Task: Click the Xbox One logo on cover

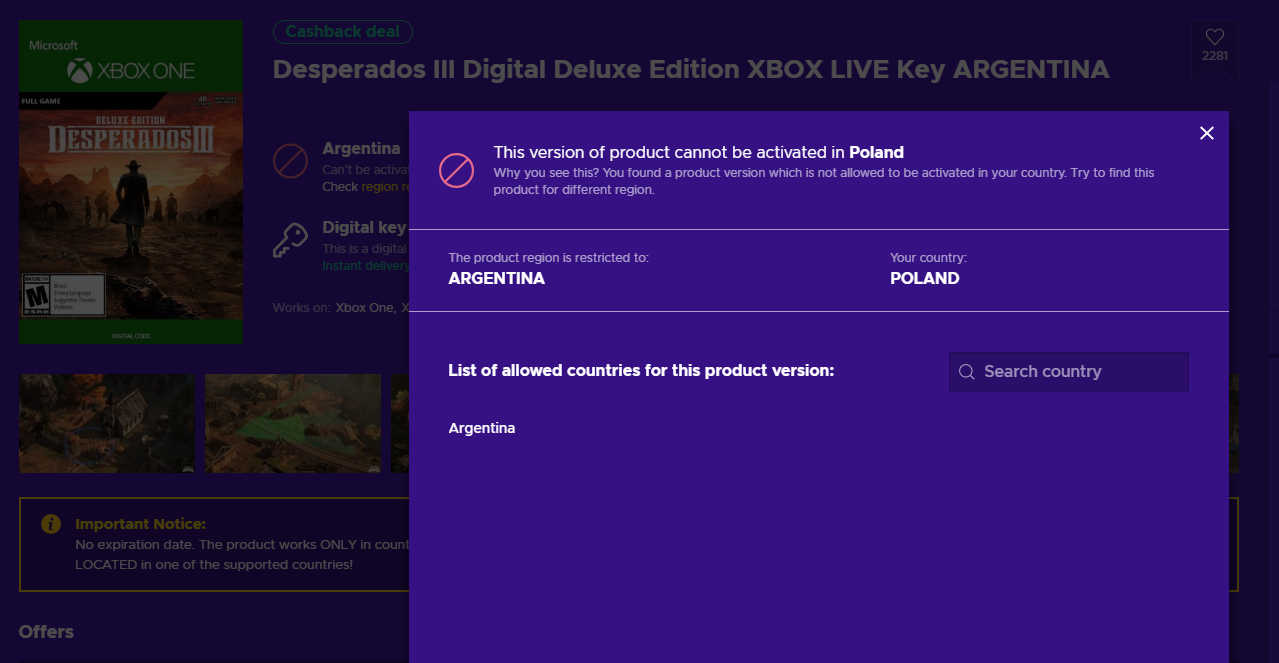Action: coord(131,71)
